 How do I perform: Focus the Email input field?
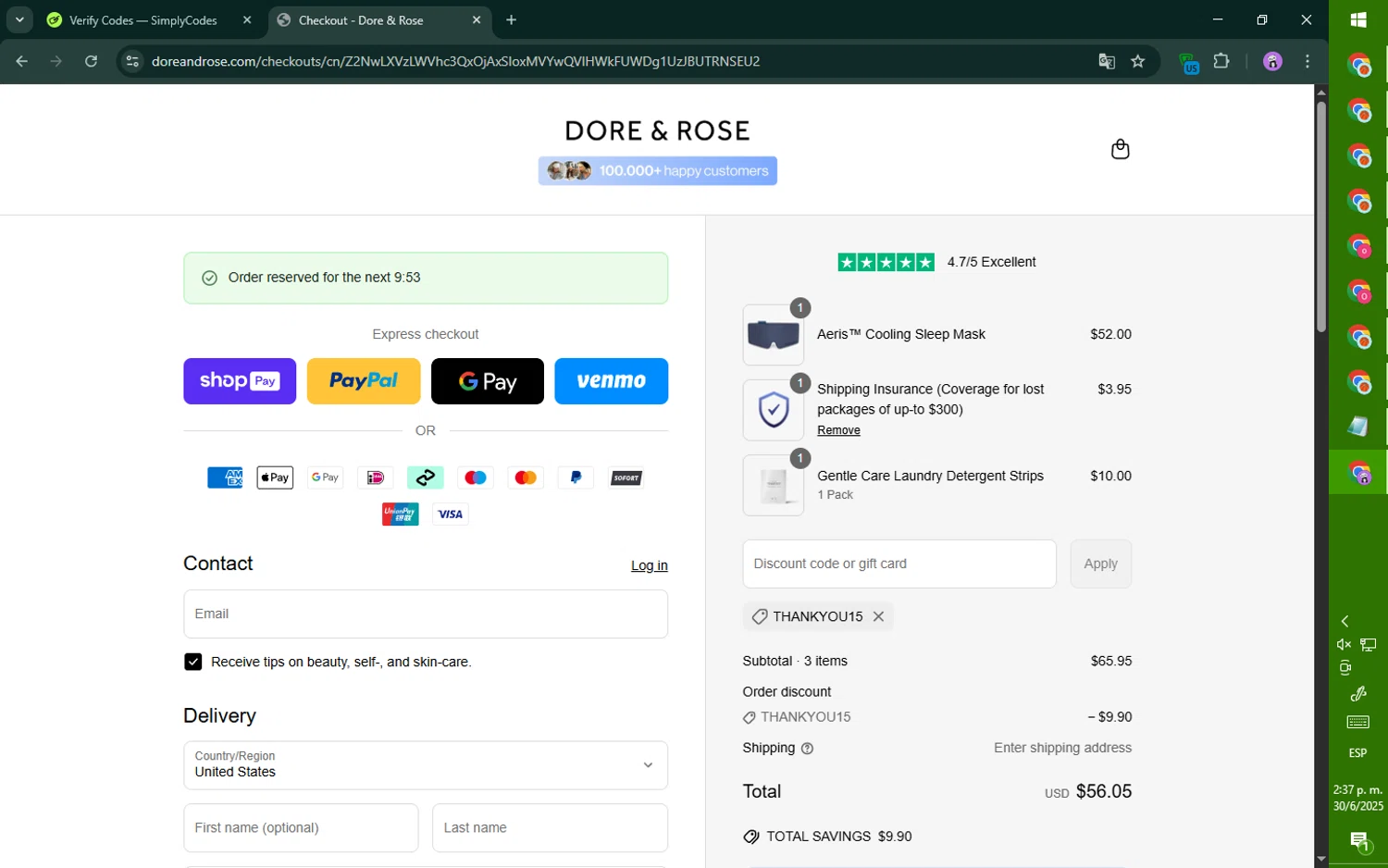(x=426, y=614)
